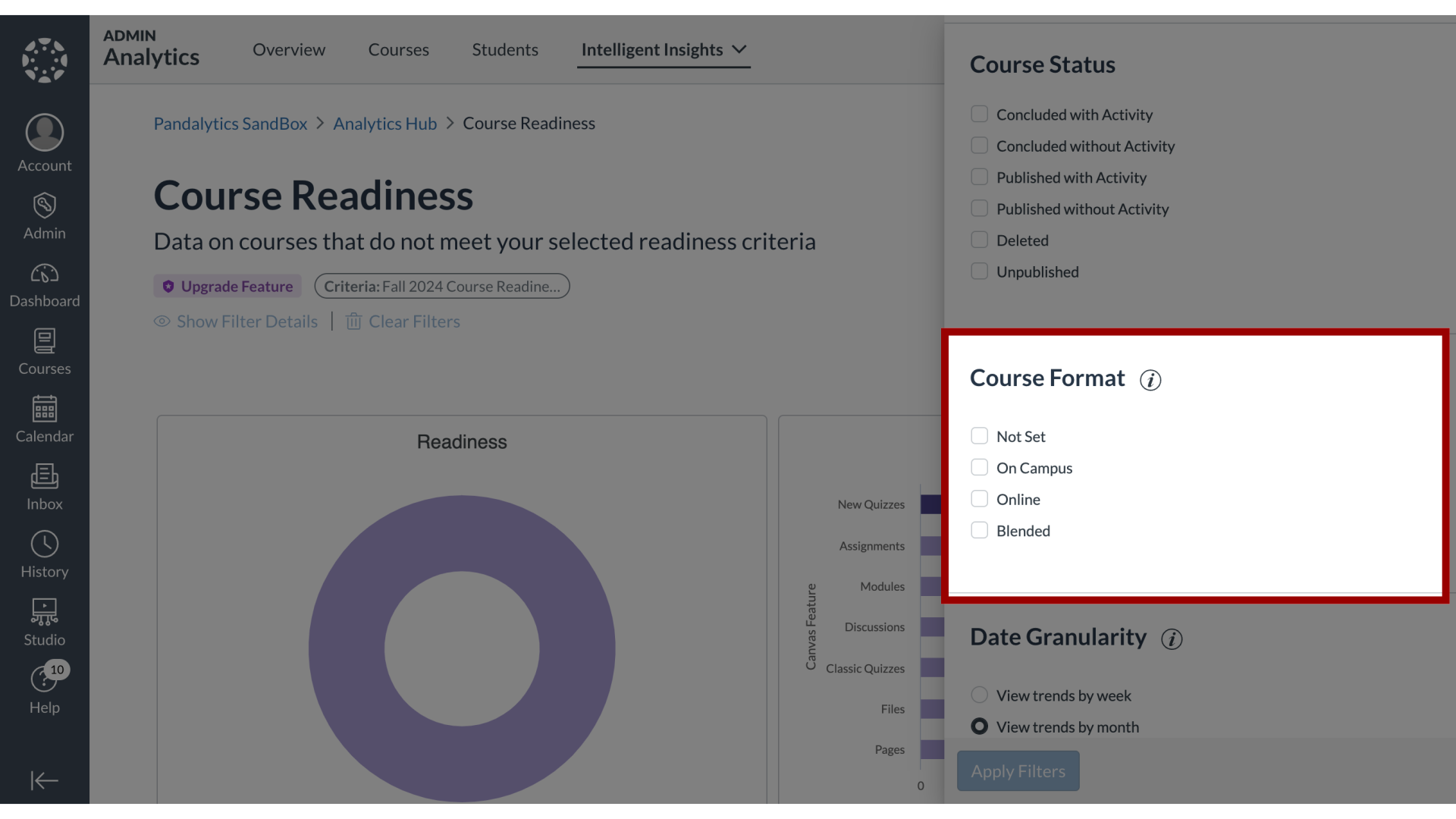The image size is (1456, 819).
Task: Click Clear Filters link
Action: [x=414, y=322]
